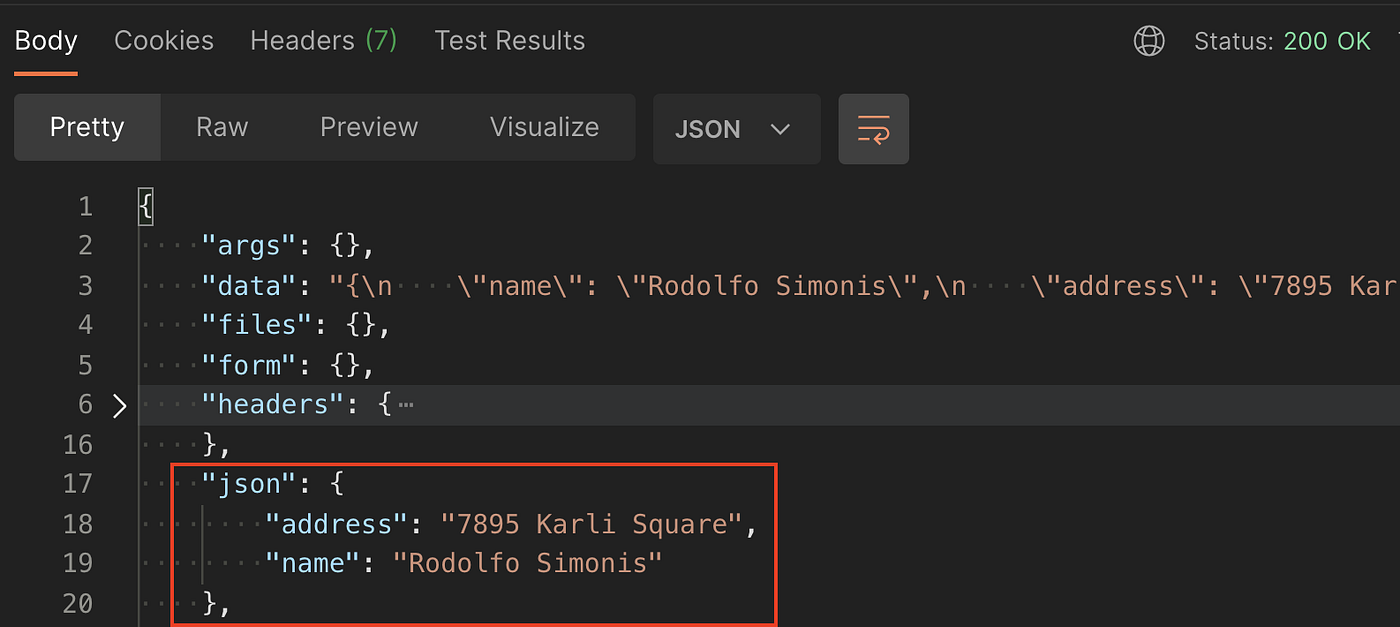Toggle the line wrap icon
The height and width of the screenshot is (627, 1400).
873,129
